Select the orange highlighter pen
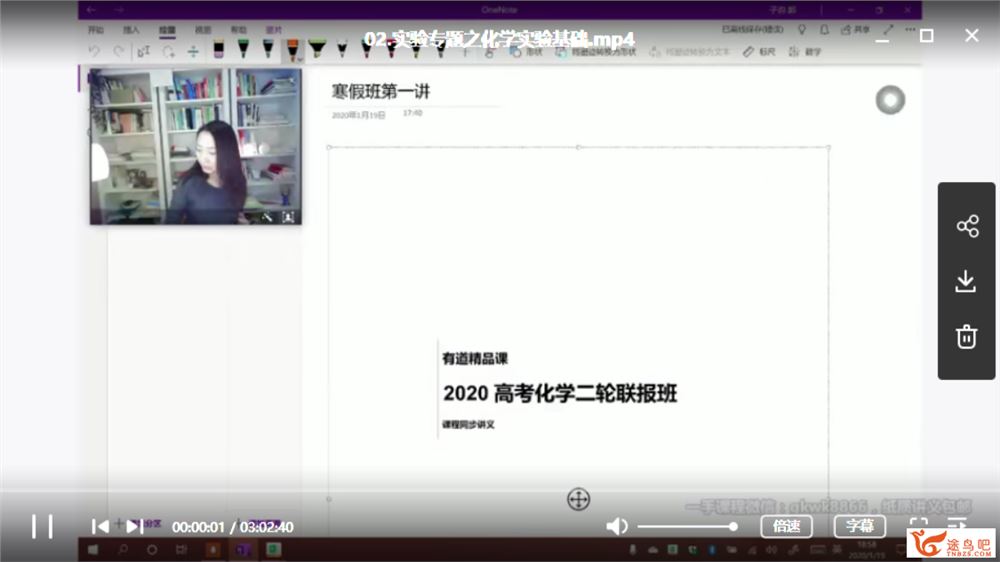Screen dimensions: 1000x562 coord(292,49)
